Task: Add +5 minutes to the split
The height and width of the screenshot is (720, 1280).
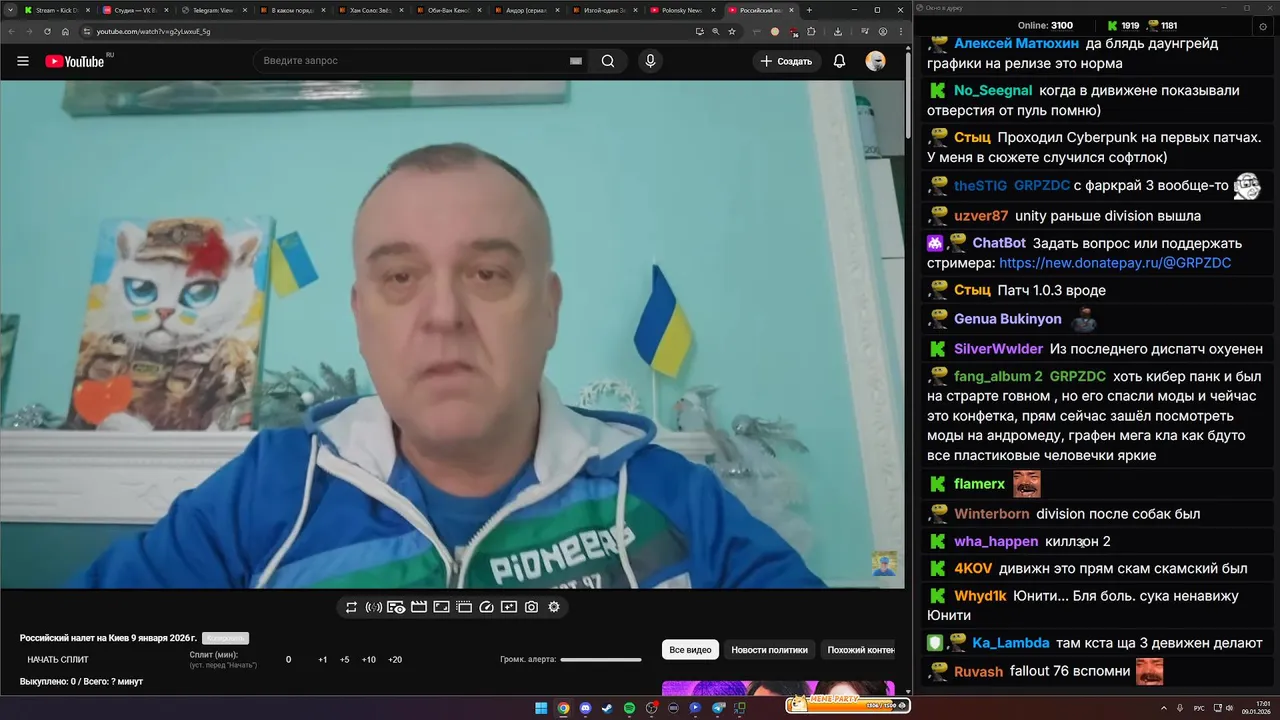Action: click(345, 660)
